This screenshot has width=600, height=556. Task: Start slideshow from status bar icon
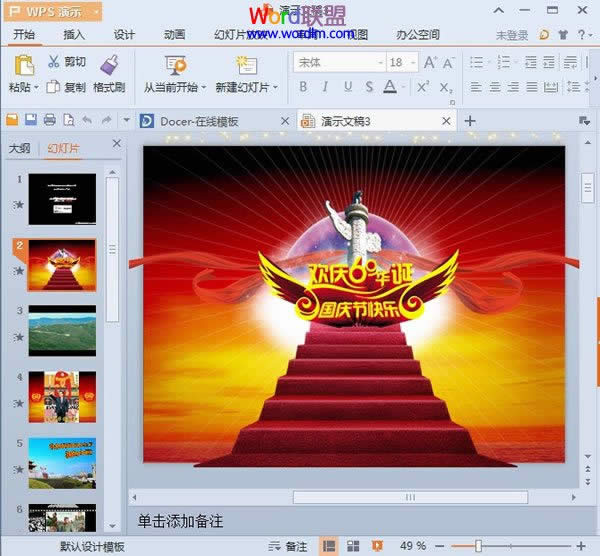click(x=377, y=546)
